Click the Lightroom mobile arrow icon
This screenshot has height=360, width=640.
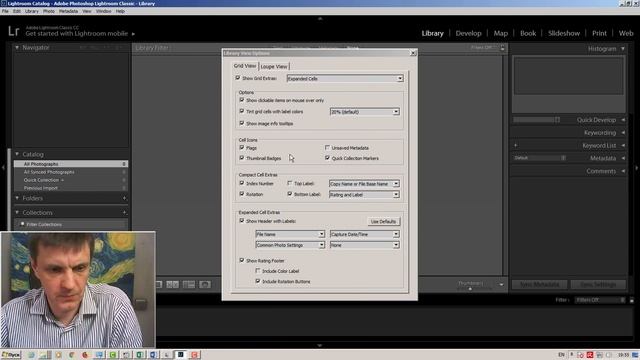coord(133,34)
